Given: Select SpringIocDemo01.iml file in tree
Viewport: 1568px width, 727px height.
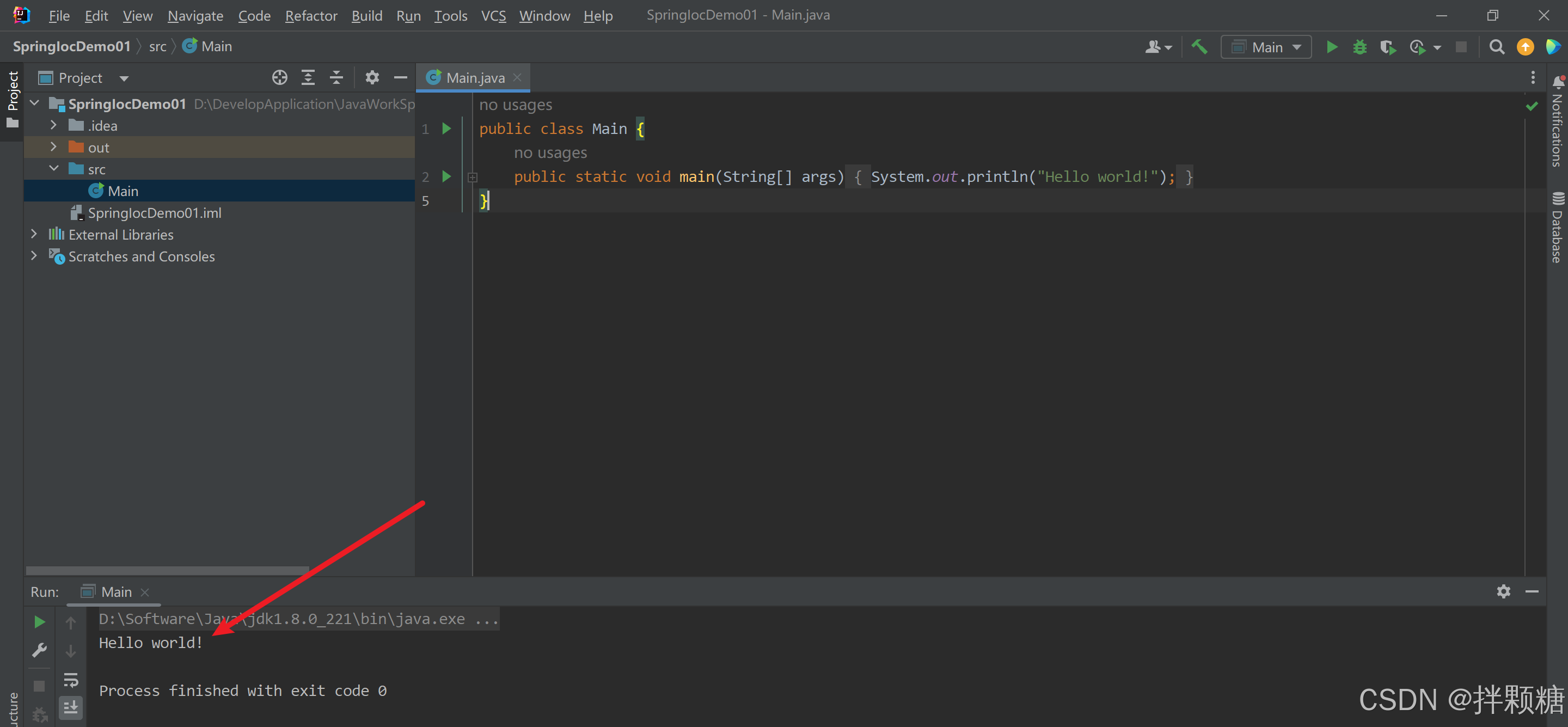Looking at the screenshot, I should (154, 213).
